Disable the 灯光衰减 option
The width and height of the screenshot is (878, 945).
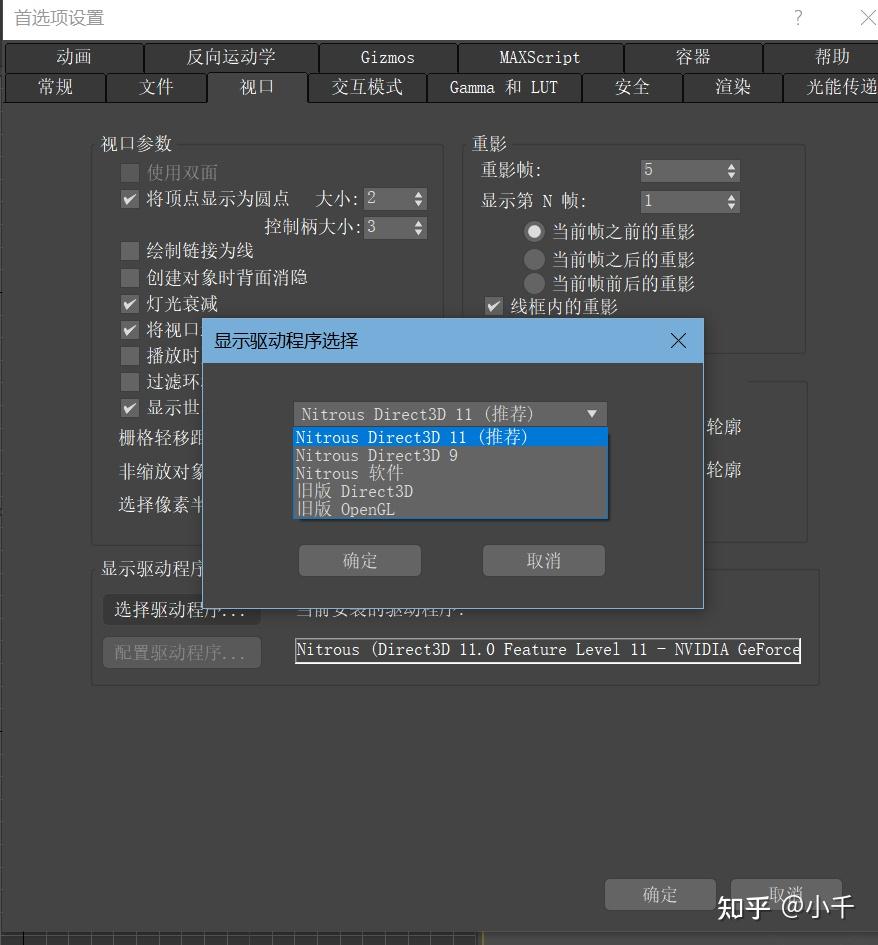(130, 304)
